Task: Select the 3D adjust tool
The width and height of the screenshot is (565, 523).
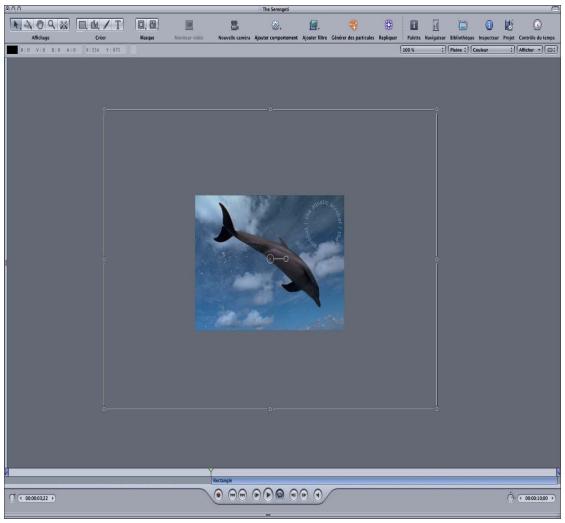Action: click(x=28, y=25)
